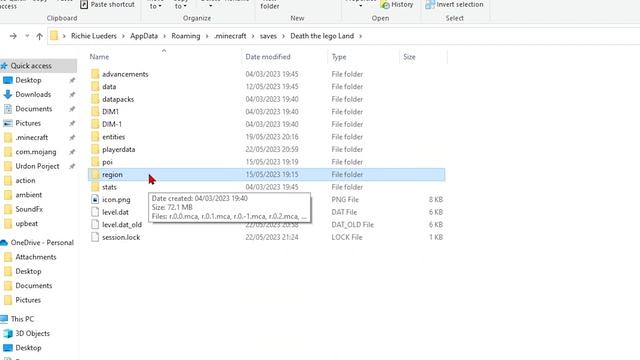Go up one folder level
Image resolution: width=640 pixels, height=360 pixels.
pos(39,36)
